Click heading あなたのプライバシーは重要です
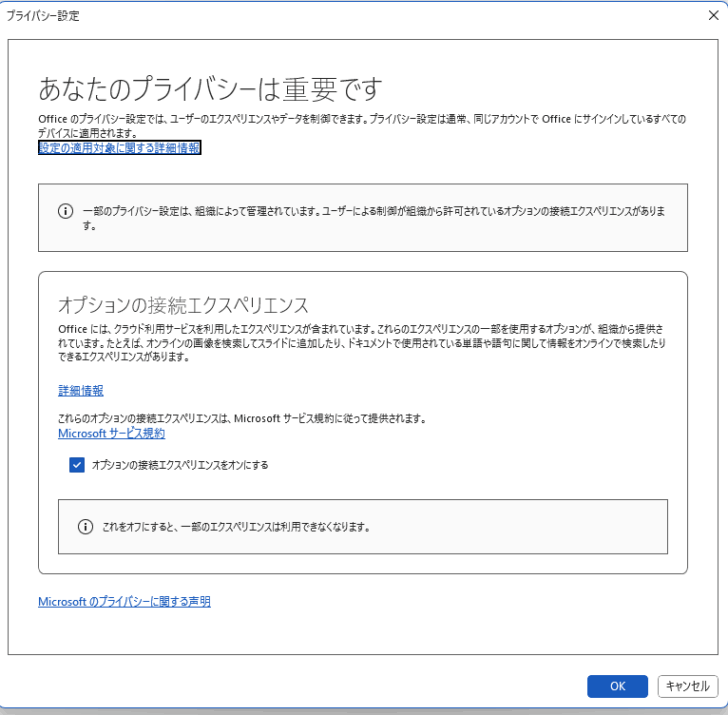Screen dimensions: 728x715 [210, 89]
